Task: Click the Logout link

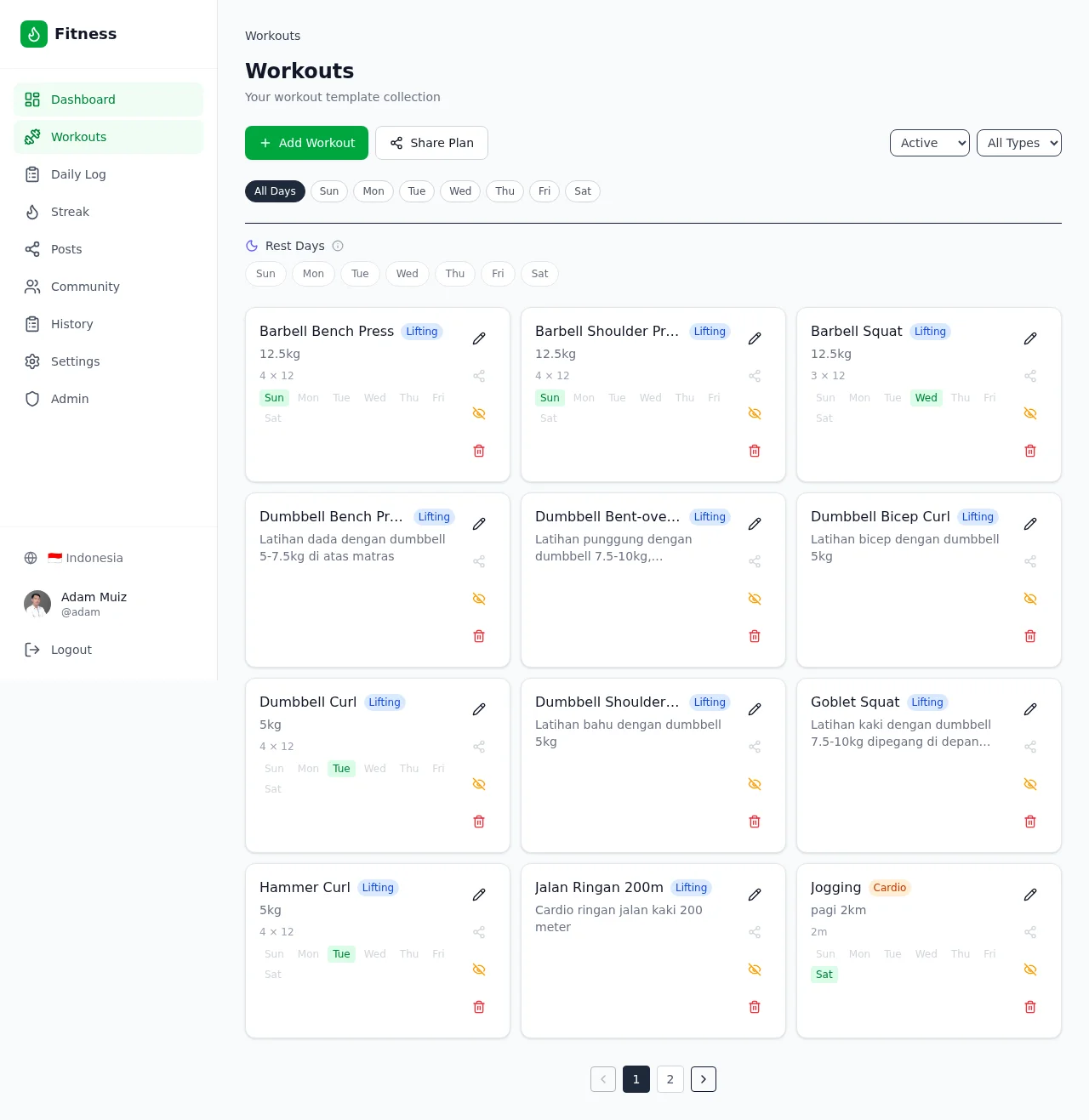Action: click(108, 650)
